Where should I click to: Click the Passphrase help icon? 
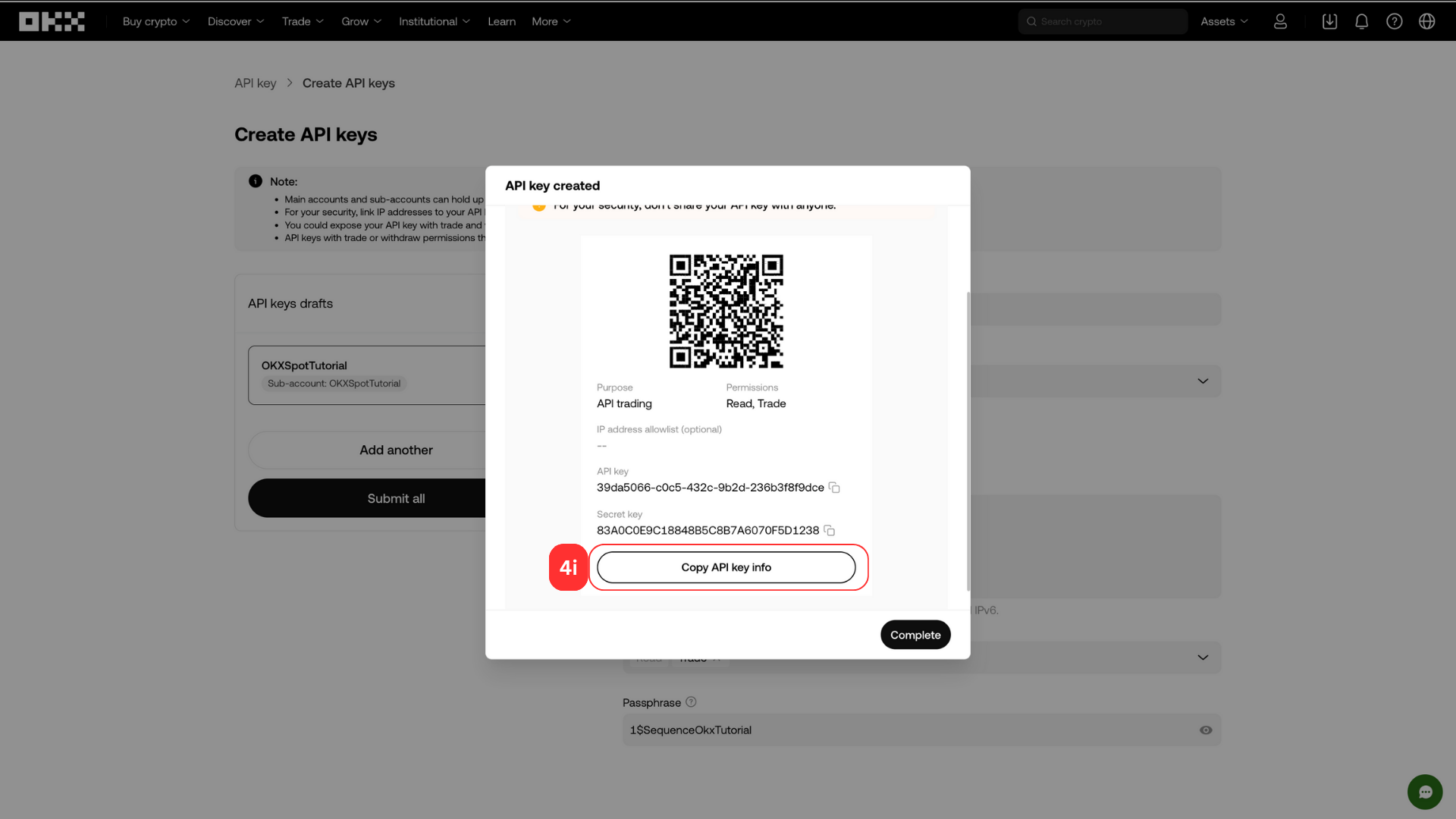[x=691, y=702]
